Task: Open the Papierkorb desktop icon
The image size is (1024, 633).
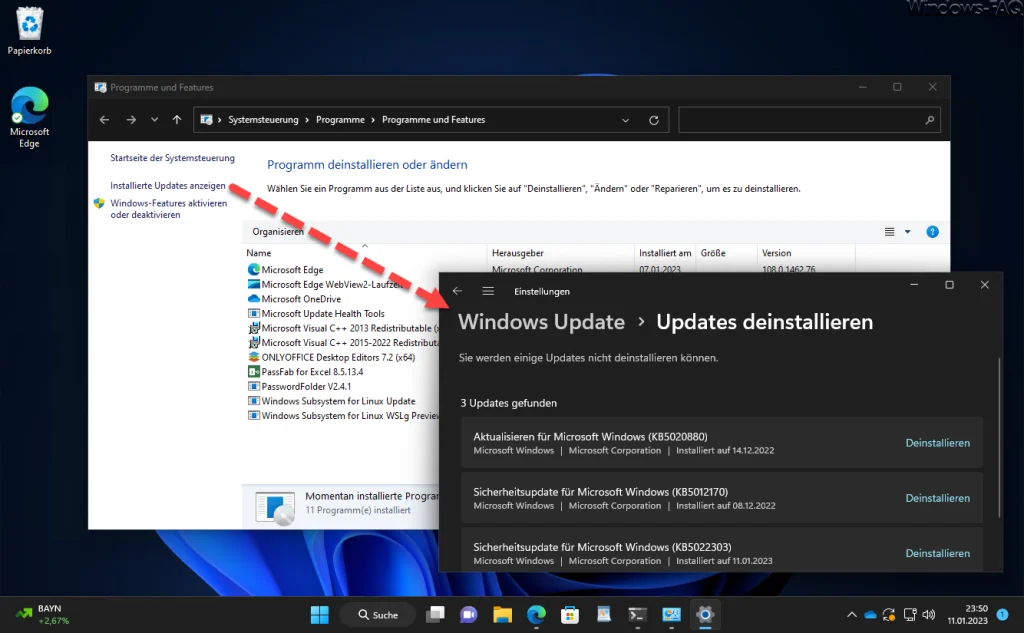Action: (29, 30)
